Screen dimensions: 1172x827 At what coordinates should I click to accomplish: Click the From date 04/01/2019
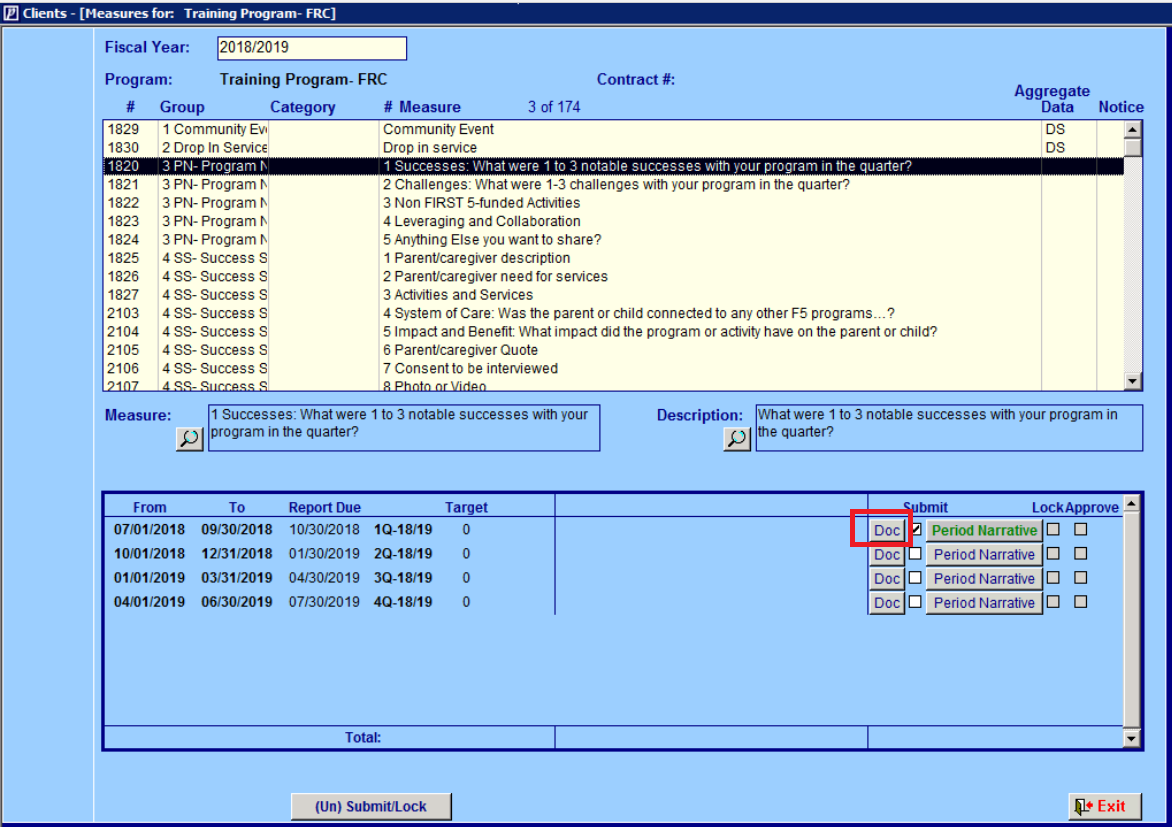click(x=149, y=602)
